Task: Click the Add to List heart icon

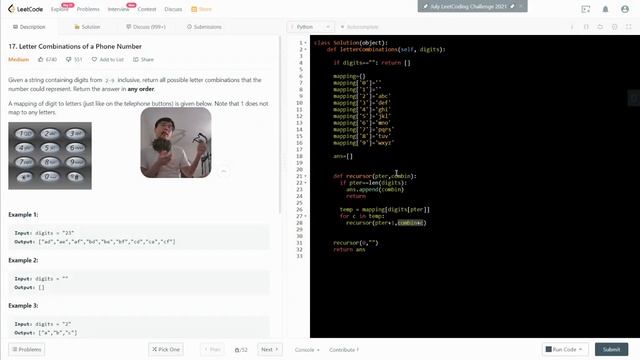Action: [94, 60]
